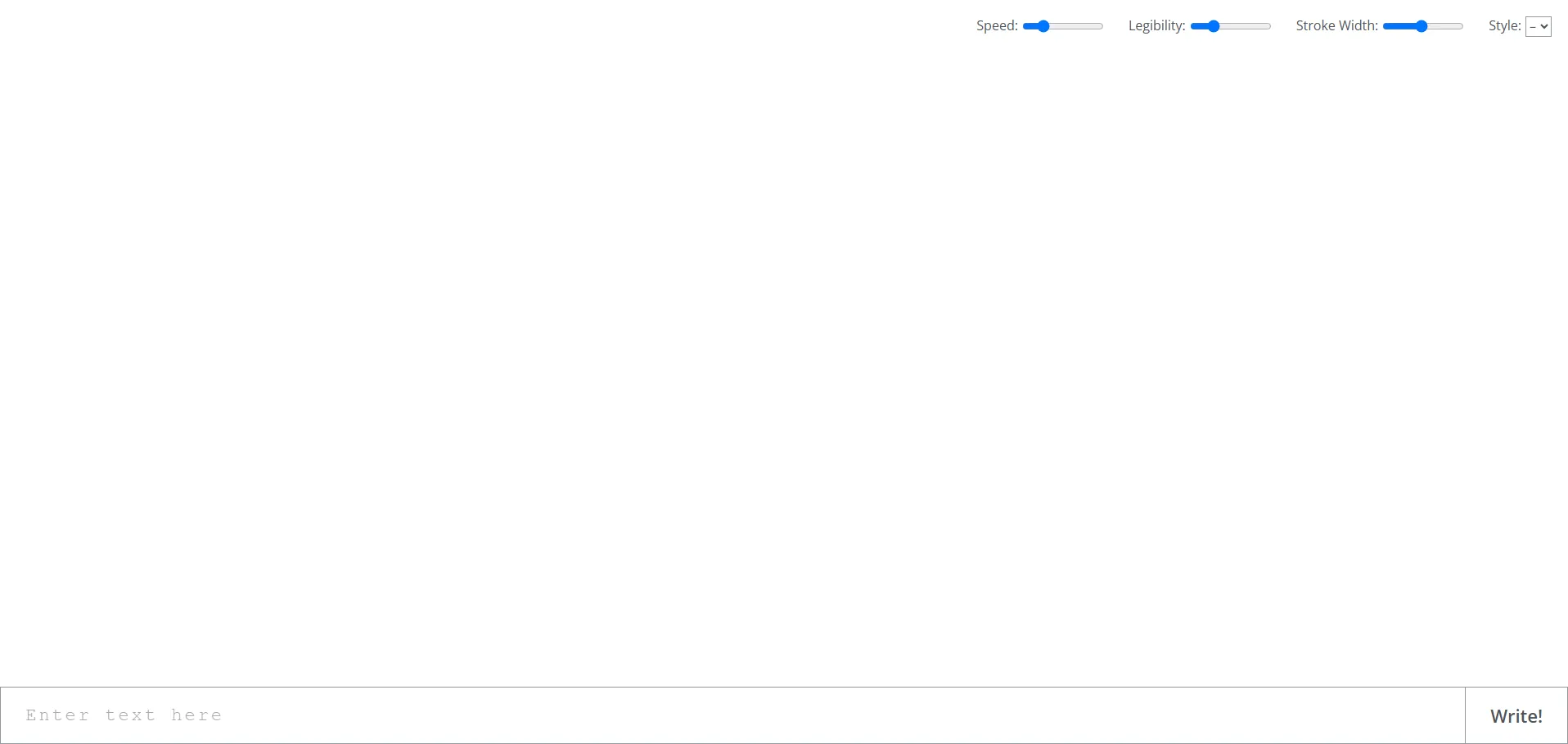
Task: Set the Legibility slider to its maximum end
Action: click(1269, 26)
